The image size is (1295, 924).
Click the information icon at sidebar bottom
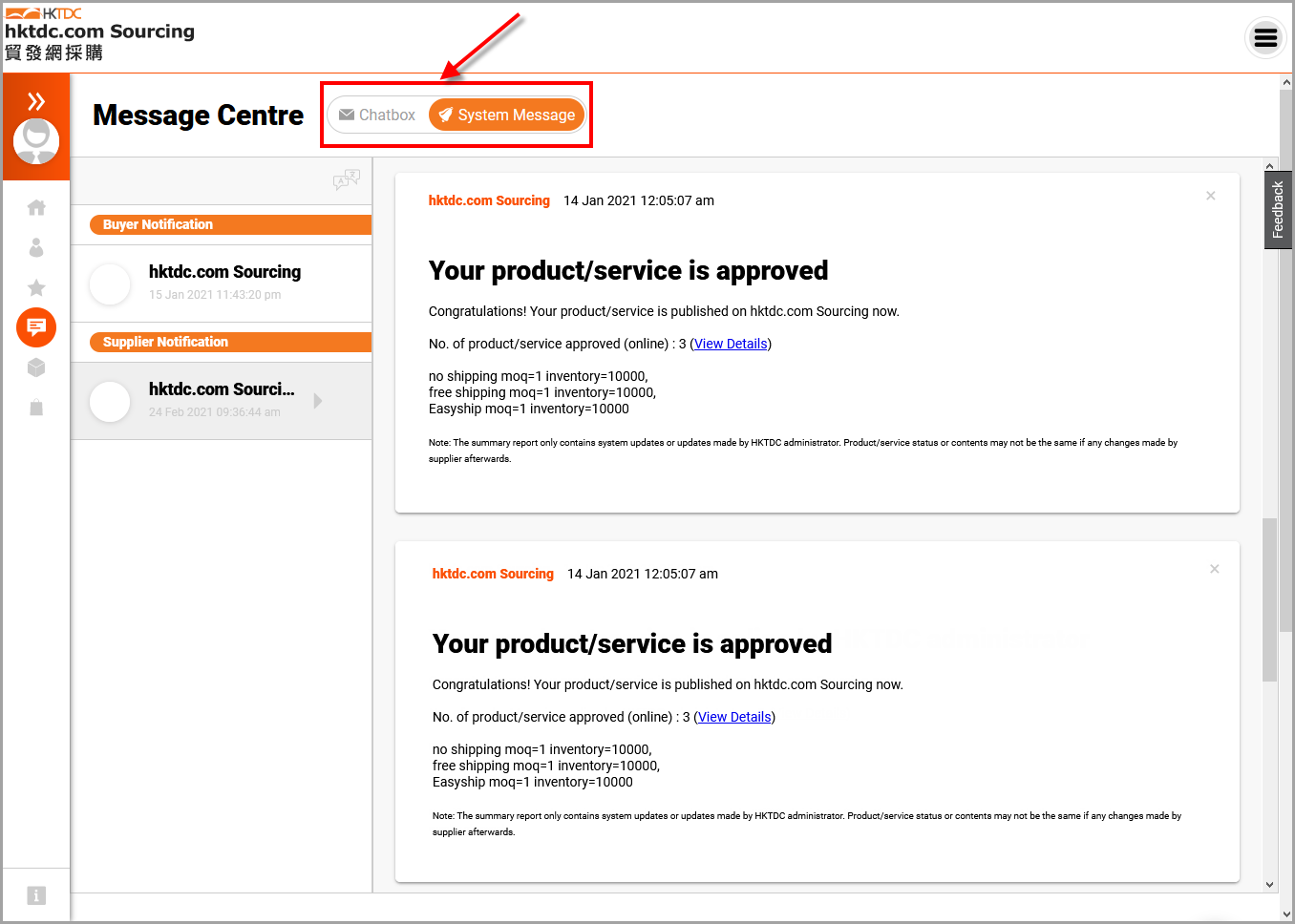coord(36,895)
